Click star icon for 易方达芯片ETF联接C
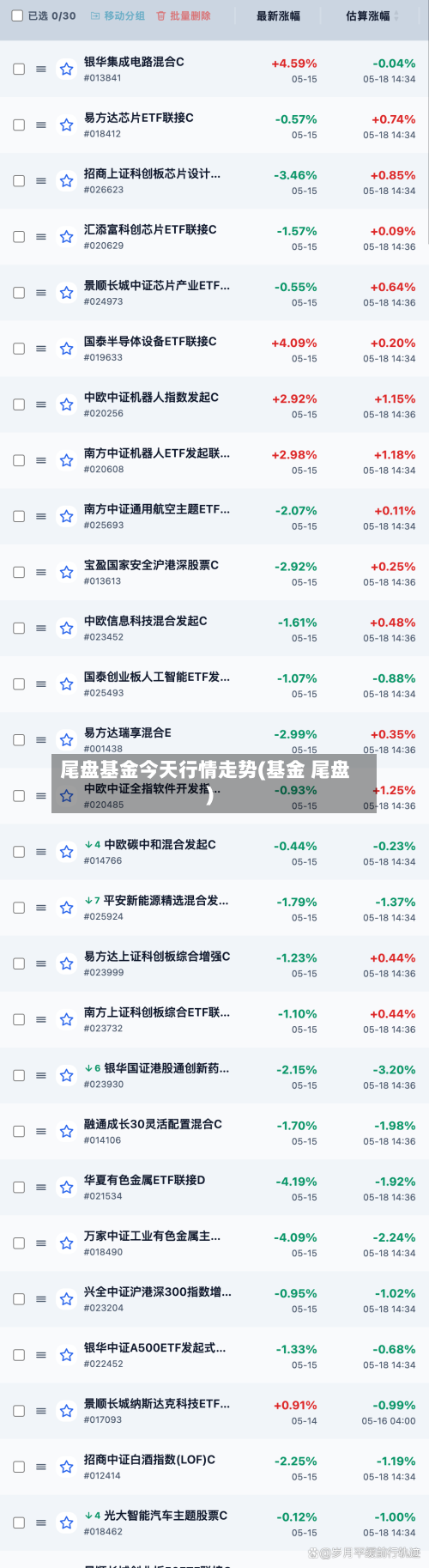 [x=66, y=125]
